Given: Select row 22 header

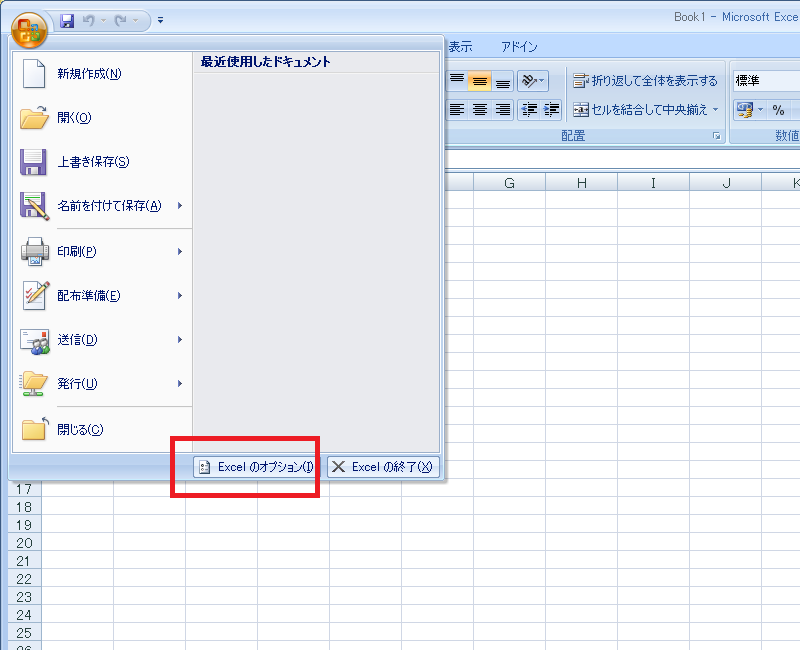Looking at the screenshot, I should (24, 579).
